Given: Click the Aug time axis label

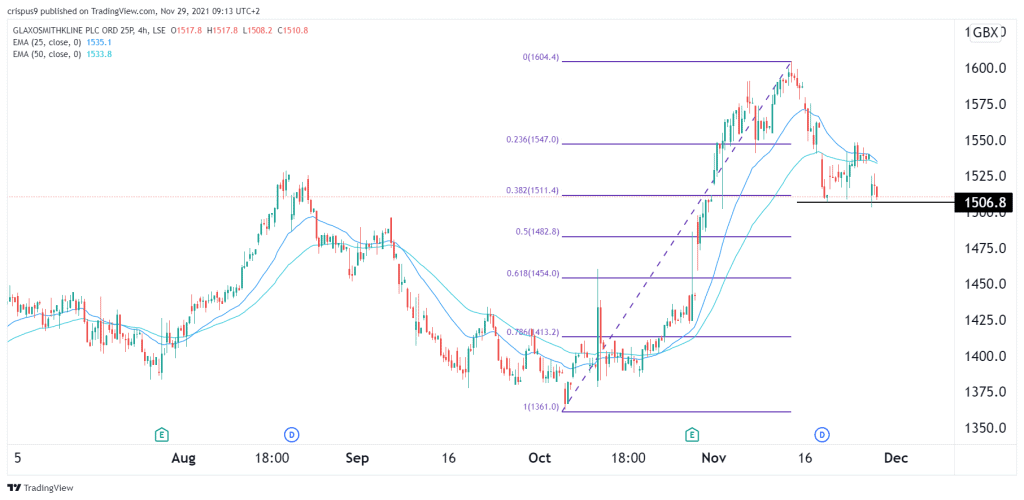Looking at the screenshot, I should click(184, 459).
